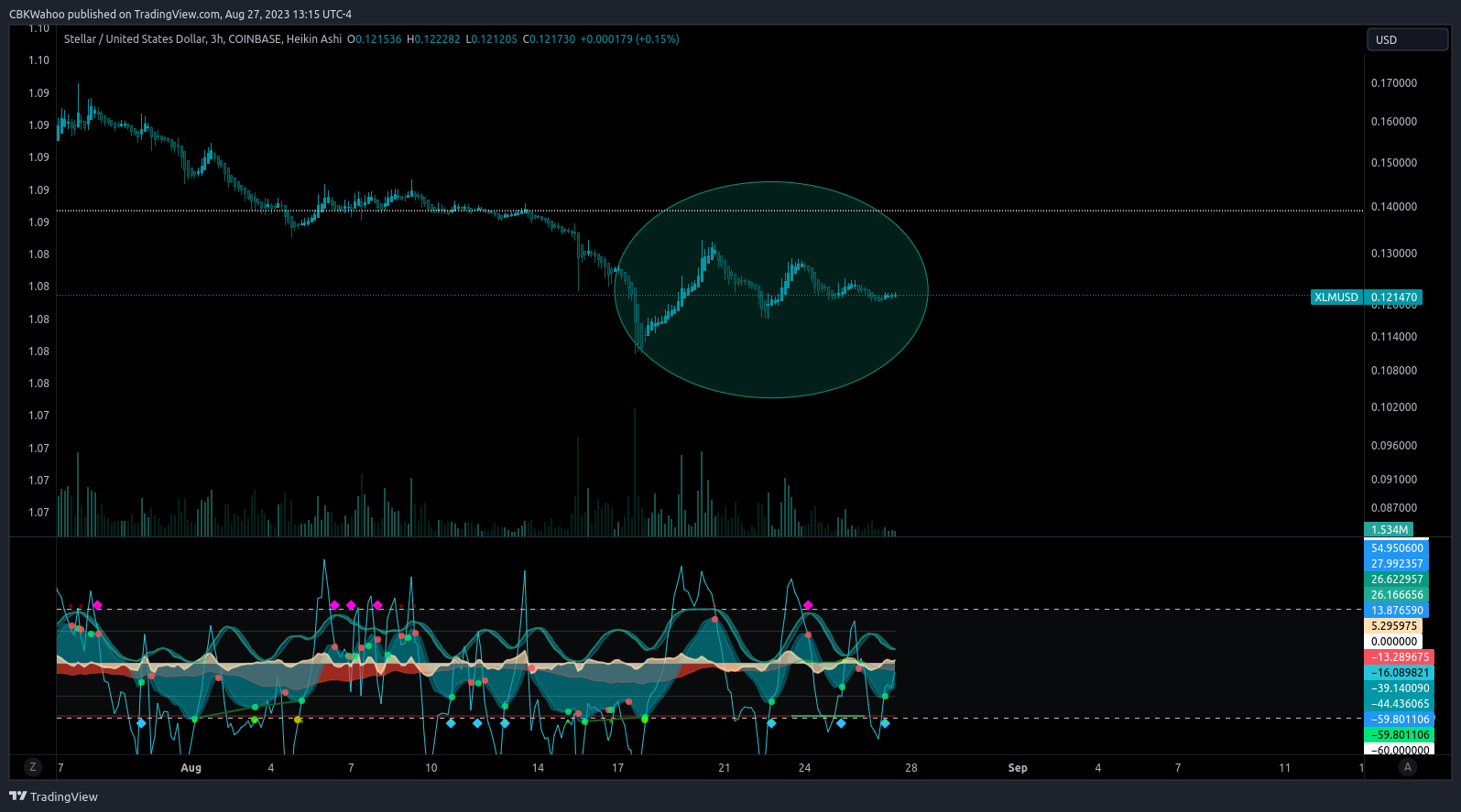Click the red -13.289675 value label
The image size is (1461, 812).
(1400, 657)
